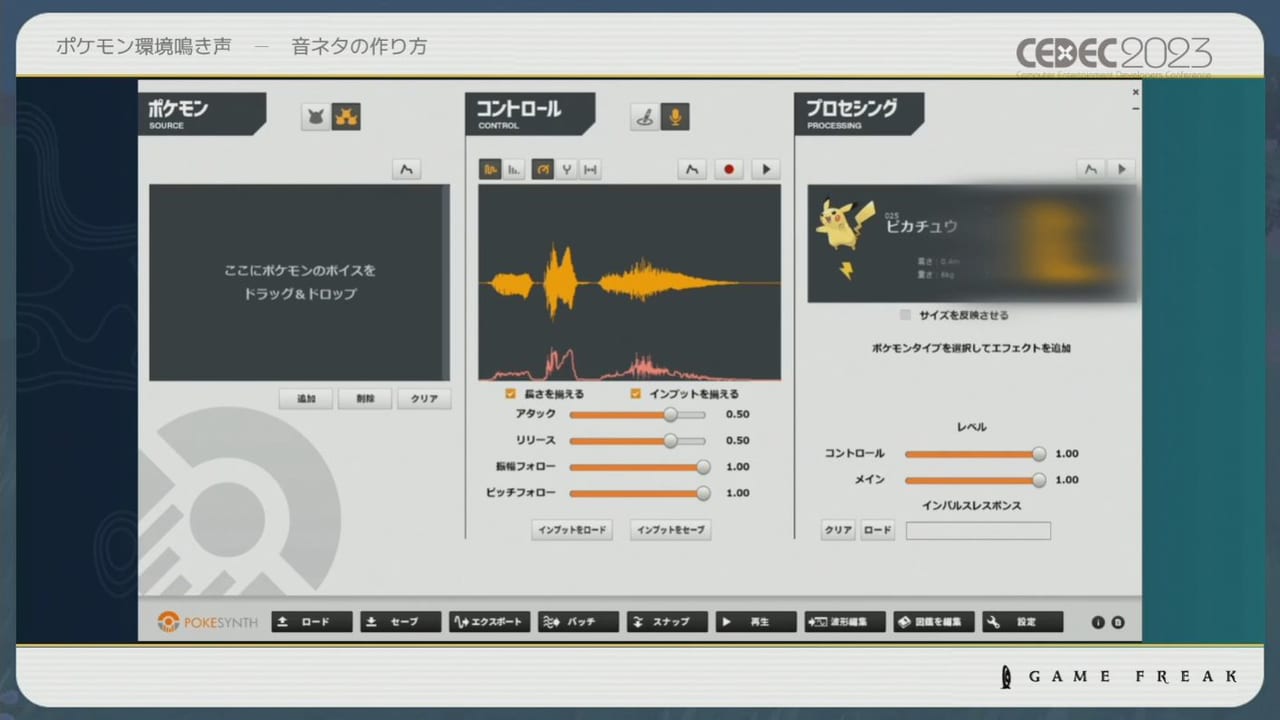
Task: Close the PokeSynth window
Action: [x=1135, y=92]
